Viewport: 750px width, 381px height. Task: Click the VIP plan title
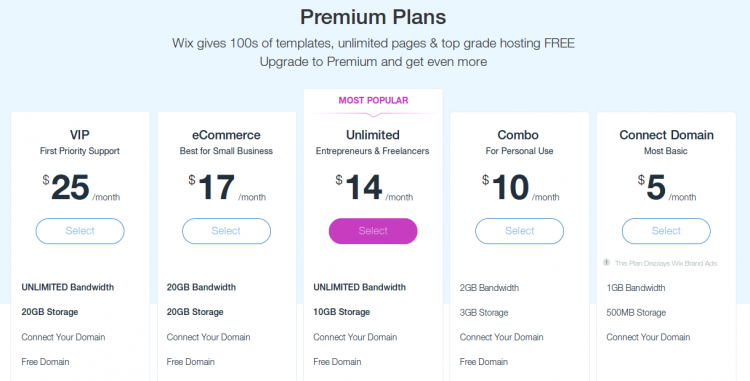[x=80, y=135]
